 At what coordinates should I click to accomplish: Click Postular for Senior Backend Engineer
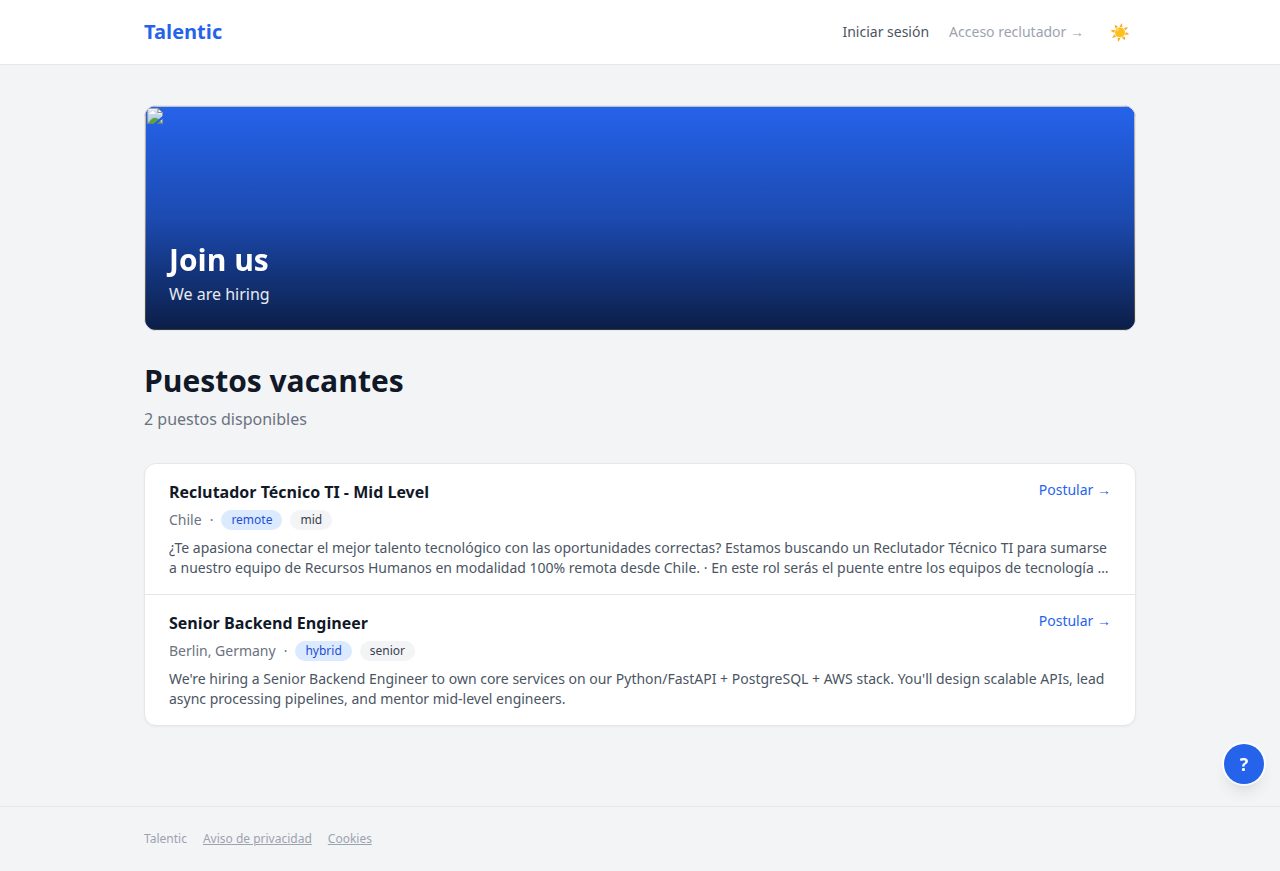[1074, 621]
